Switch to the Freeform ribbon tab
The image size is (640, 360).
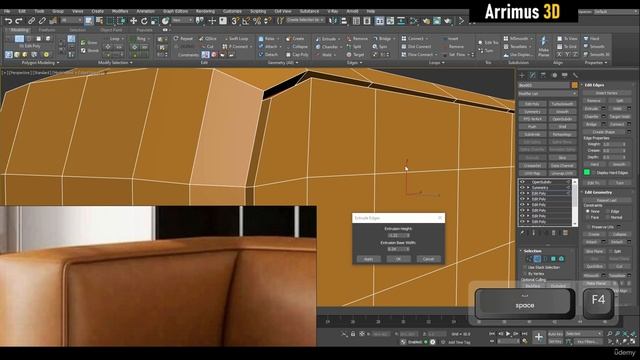point(47,30)
